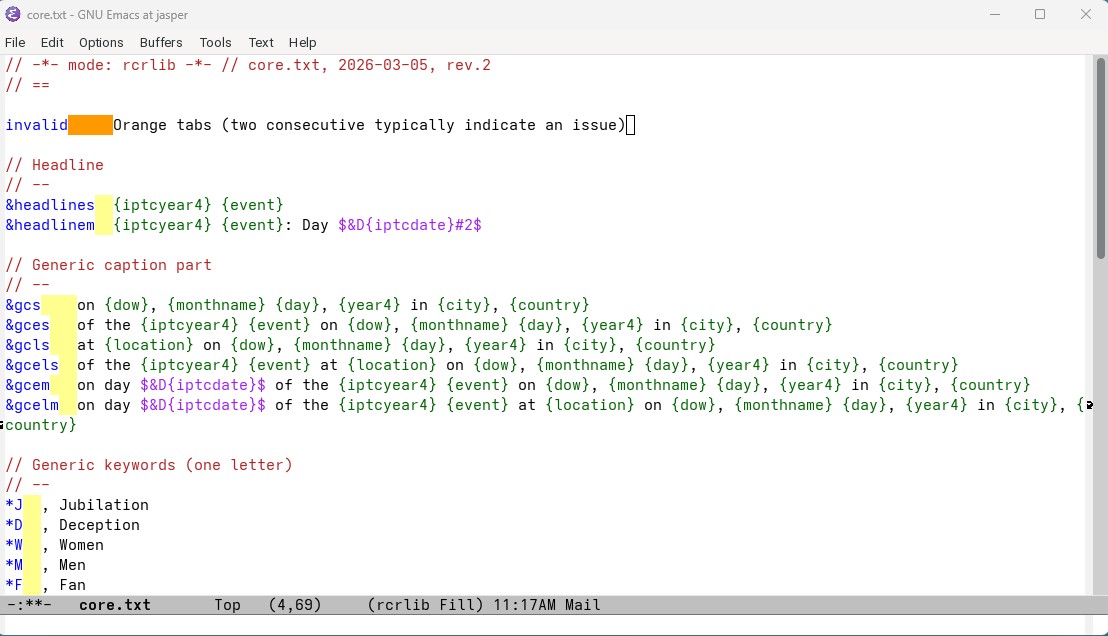Open the Help menu
The width and height of the screenshot is (1108, 636).
point(302,42)
